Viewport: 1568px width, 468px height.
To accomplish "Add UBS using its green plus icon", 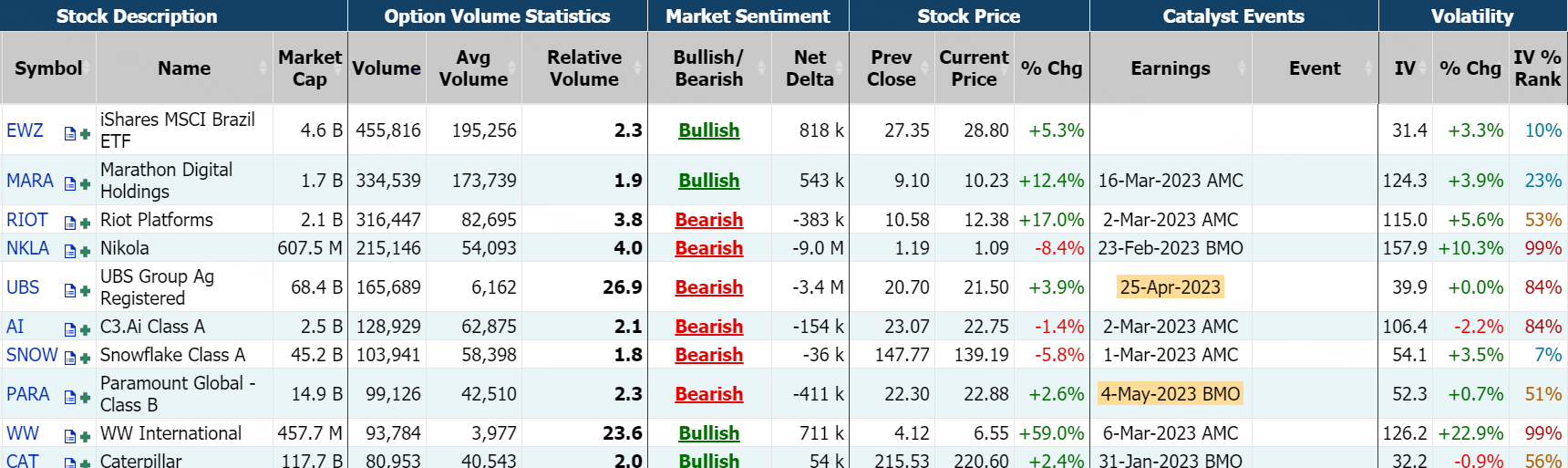I will (x=85, y=291).
